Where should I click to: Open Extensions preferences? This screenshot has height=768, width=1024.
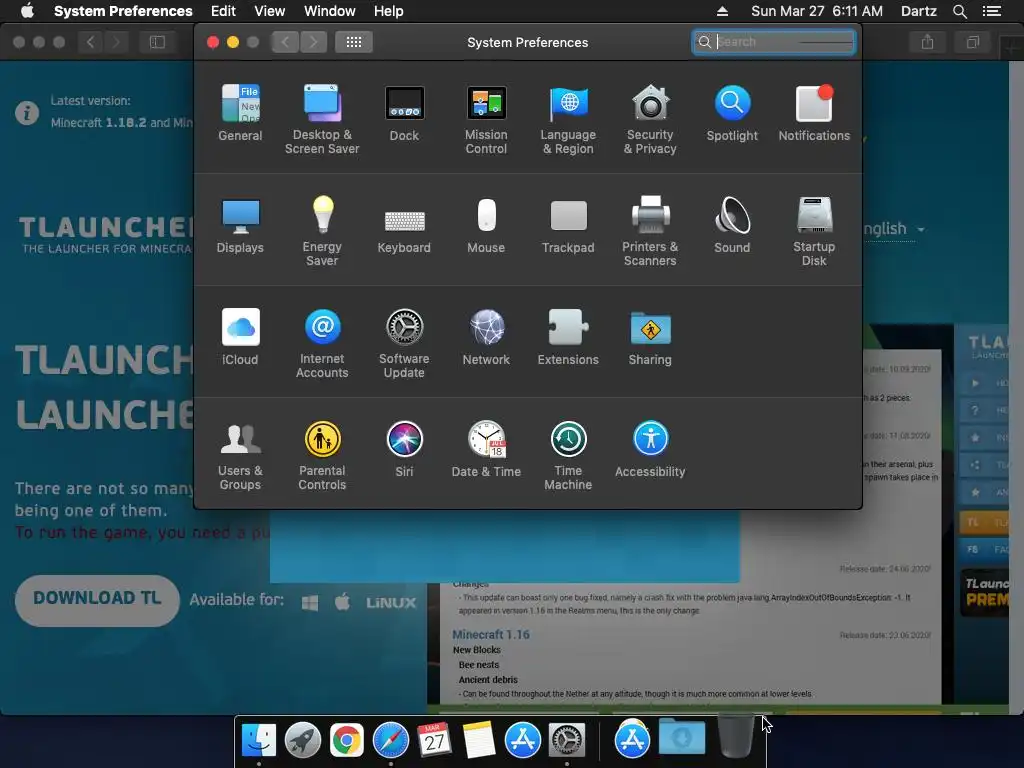pos(568,337)
